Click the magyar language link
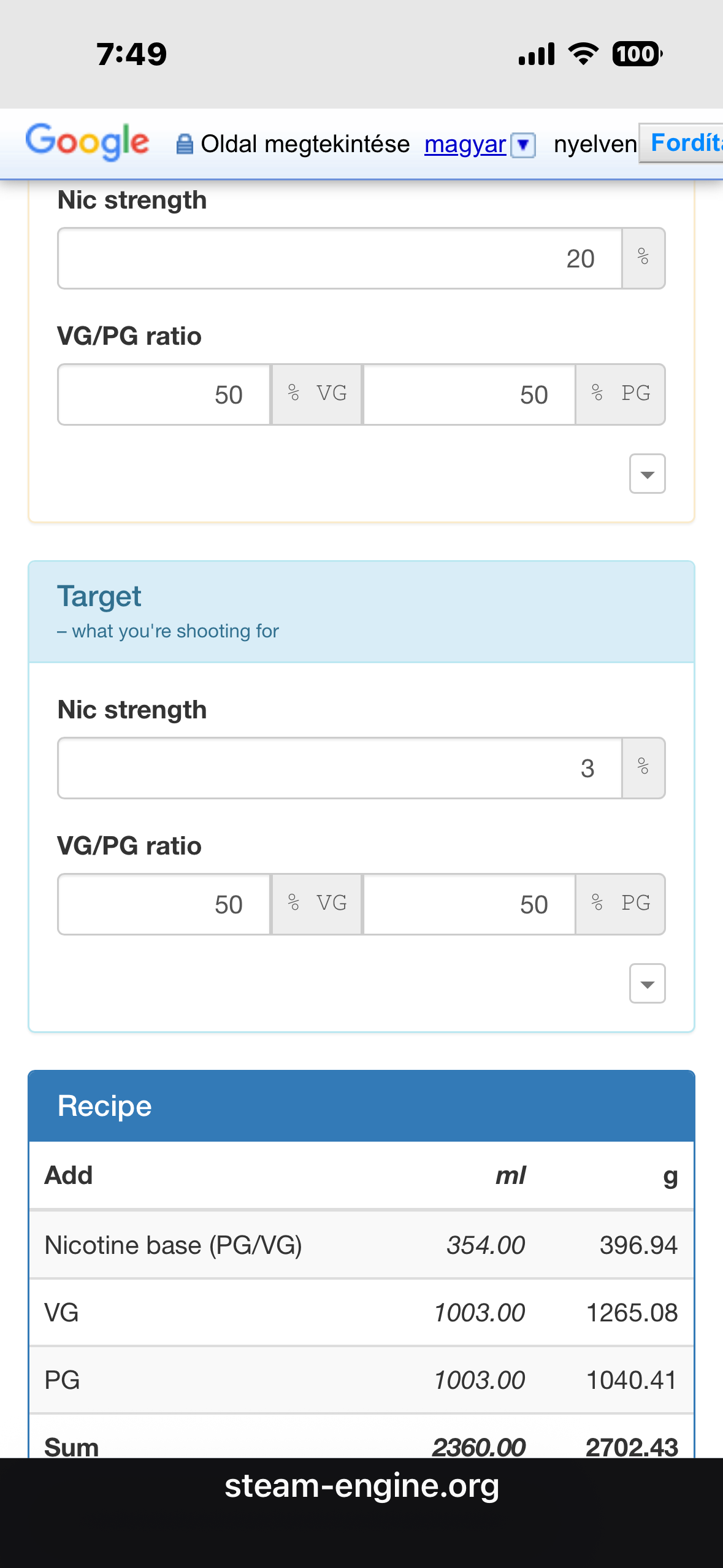 [465, 145]
